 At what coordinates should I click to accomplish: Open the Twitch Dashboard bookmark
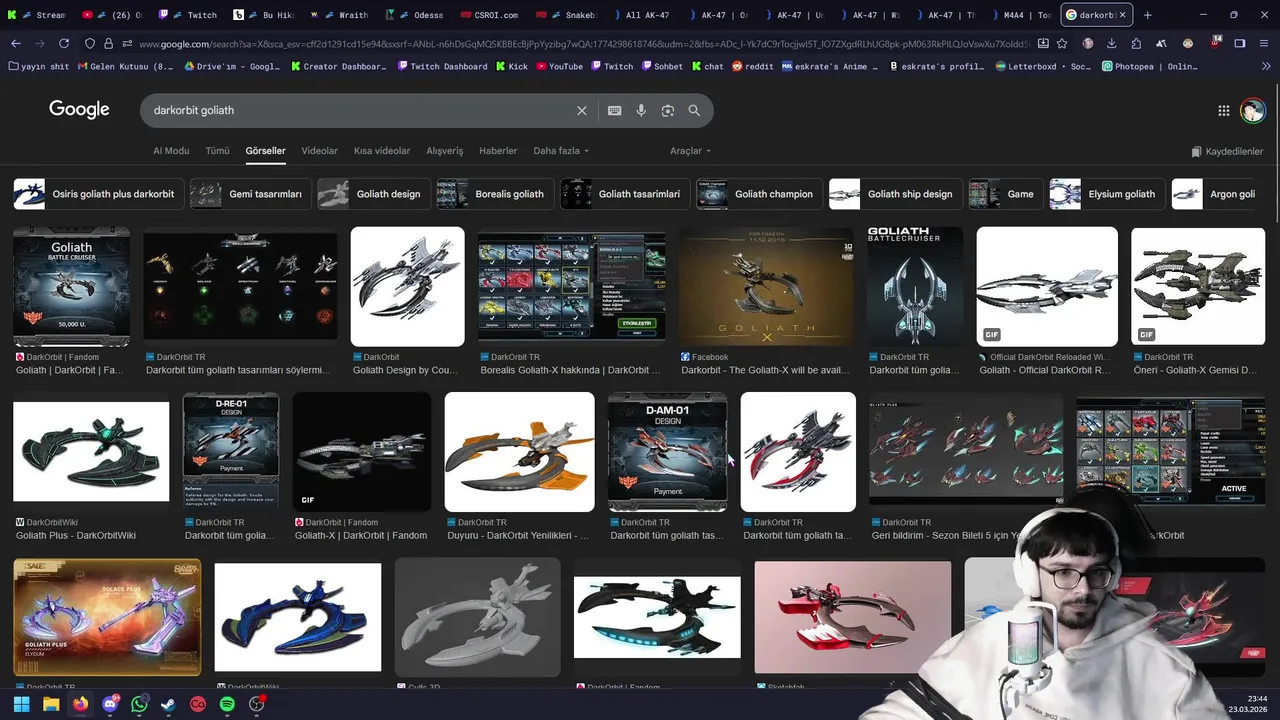point(442,66)
